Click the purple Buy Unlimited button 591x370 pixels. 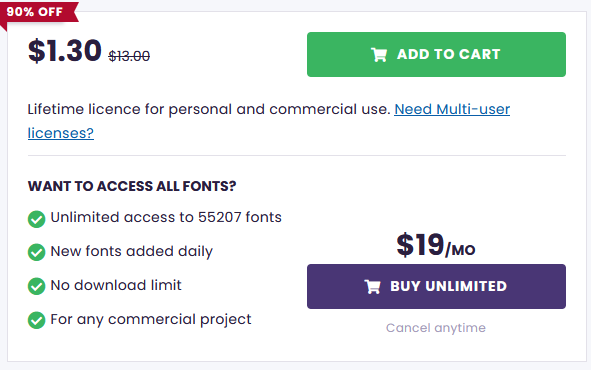[x=436, y=286]
